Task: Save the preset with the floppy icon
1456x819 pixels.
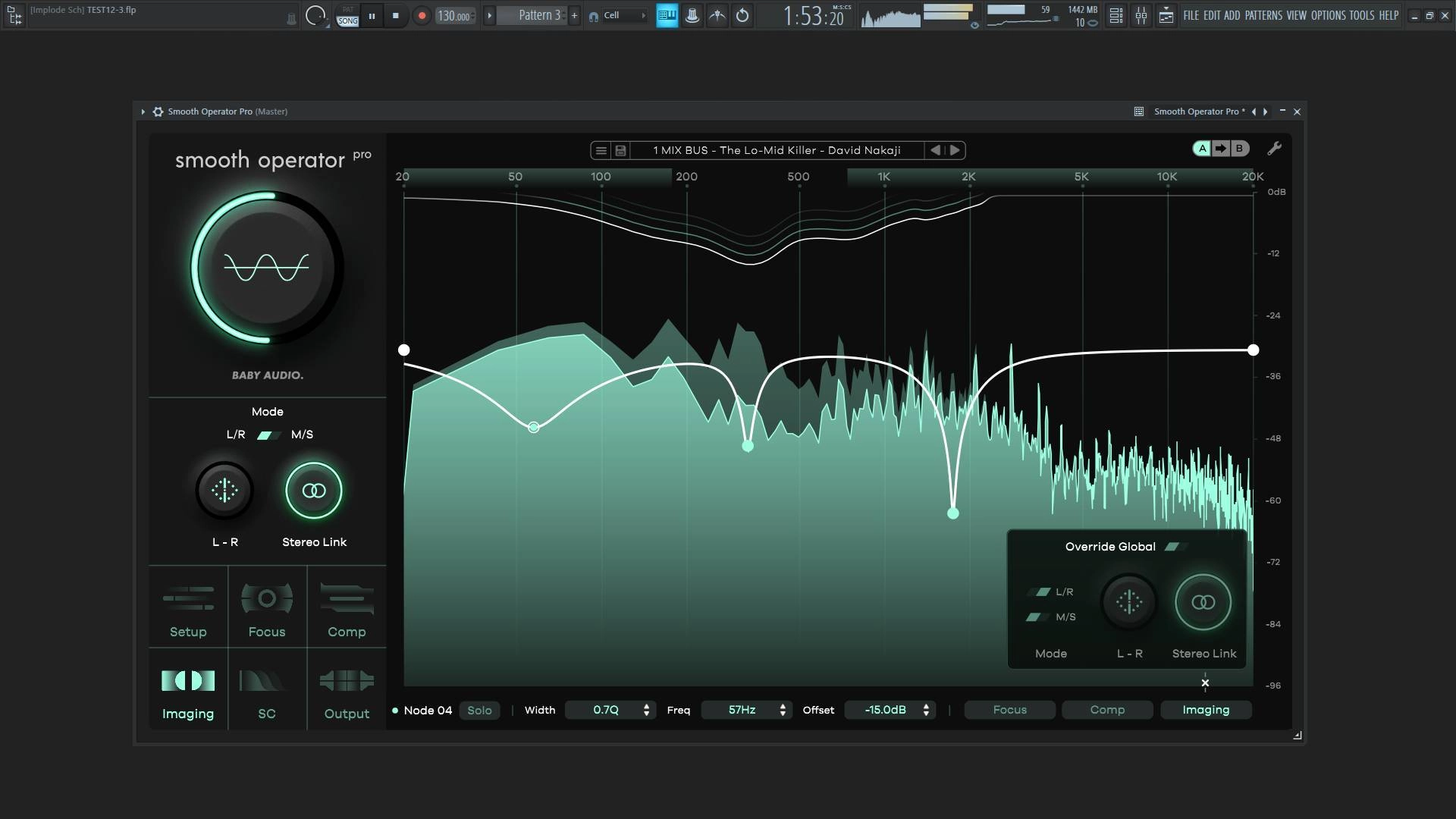Action: (620, 150)
